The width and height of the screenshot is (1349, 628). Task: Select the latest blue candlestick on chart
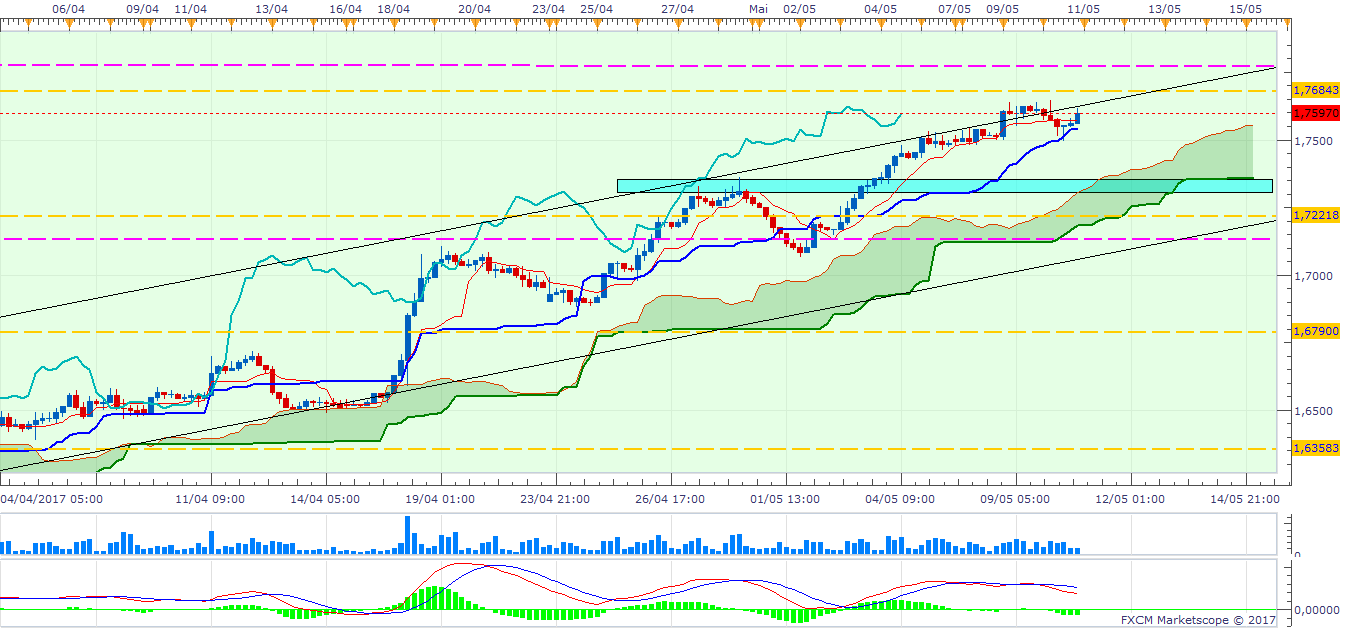click(x=1077, y=118)
